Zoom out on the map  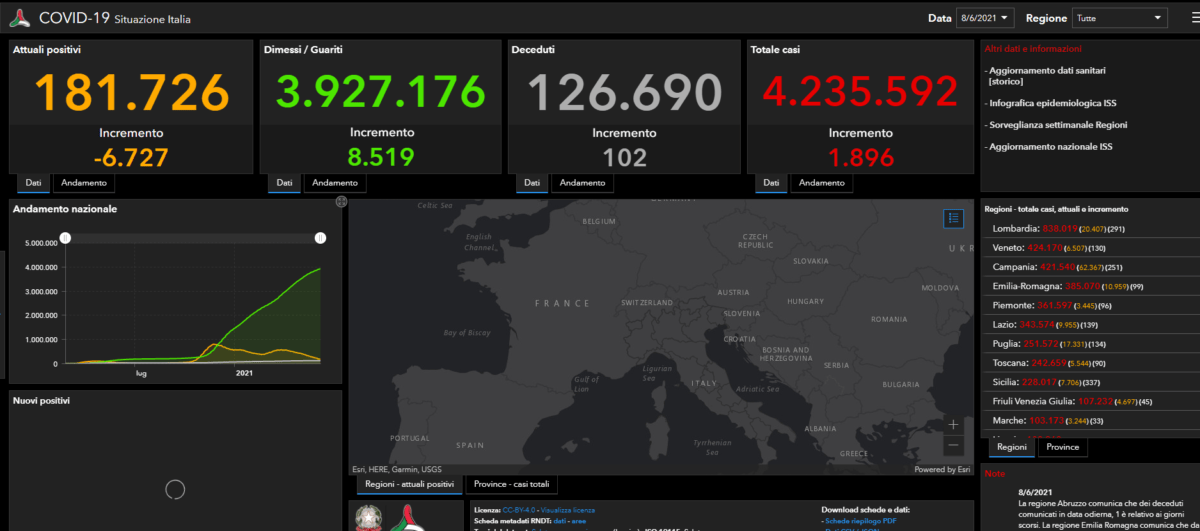pos(953,445)
